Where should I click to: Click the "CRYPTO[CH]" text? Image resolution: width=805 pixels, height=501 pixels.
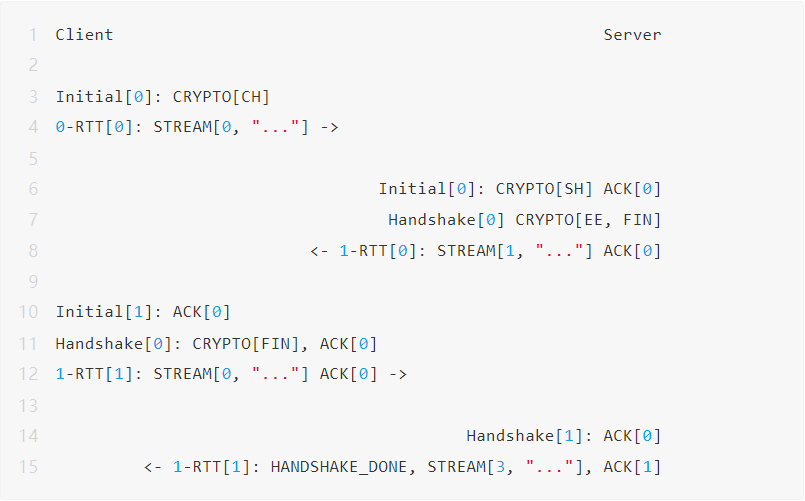pyautogui.click(x=221, y=97)
